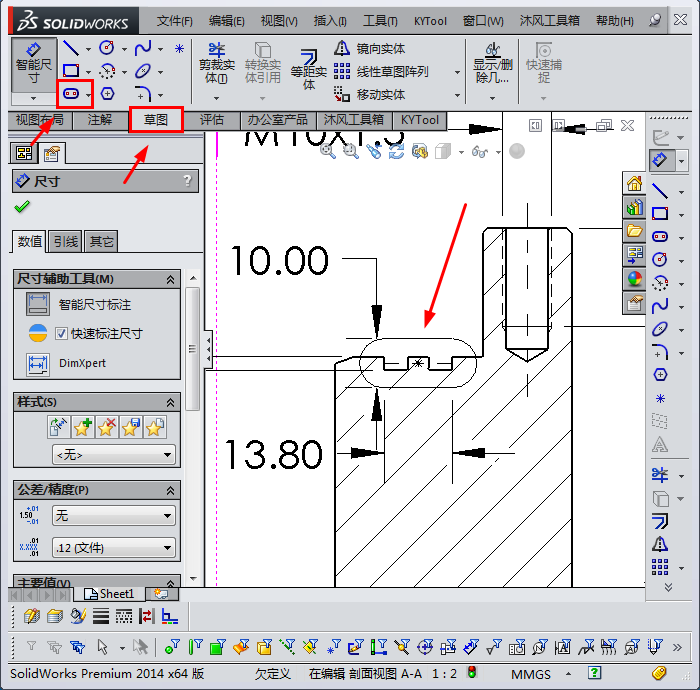Toggle the 快速标注尺寸 checkbox
The width and height of the screenshot is (700, 690).
61,334
